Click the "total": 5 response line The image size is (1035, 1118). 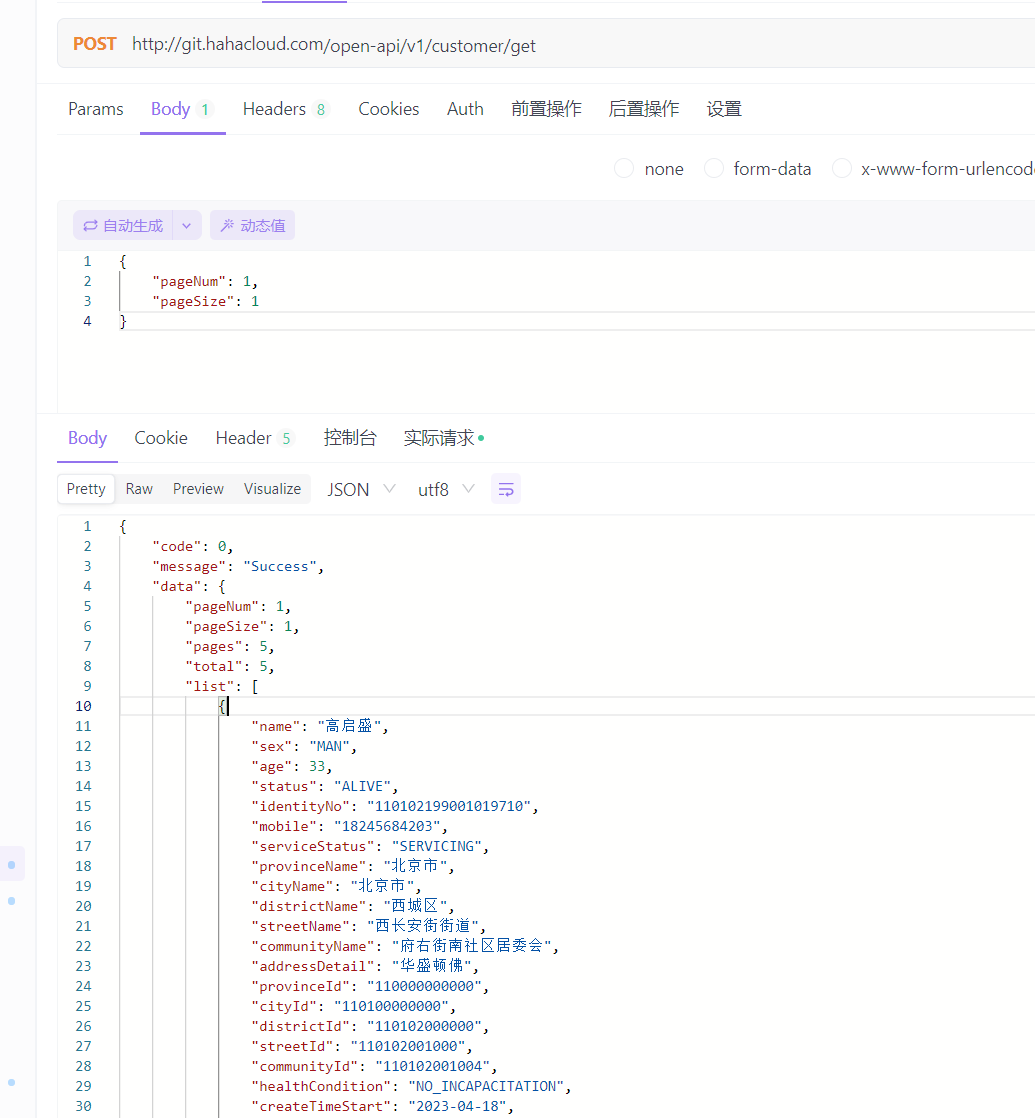click(x=230, y=667)
